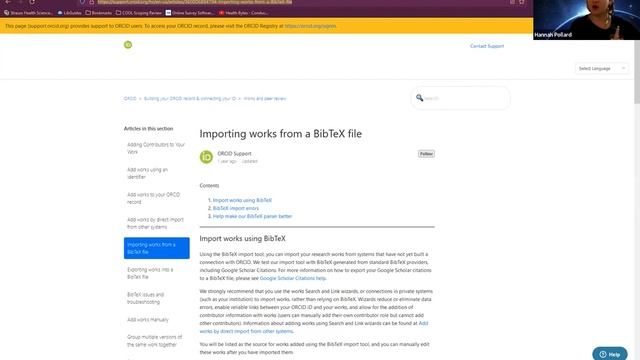Screen dimensions: 640x360
Task: Open the reader view icon in address bar
Action: 512,2
